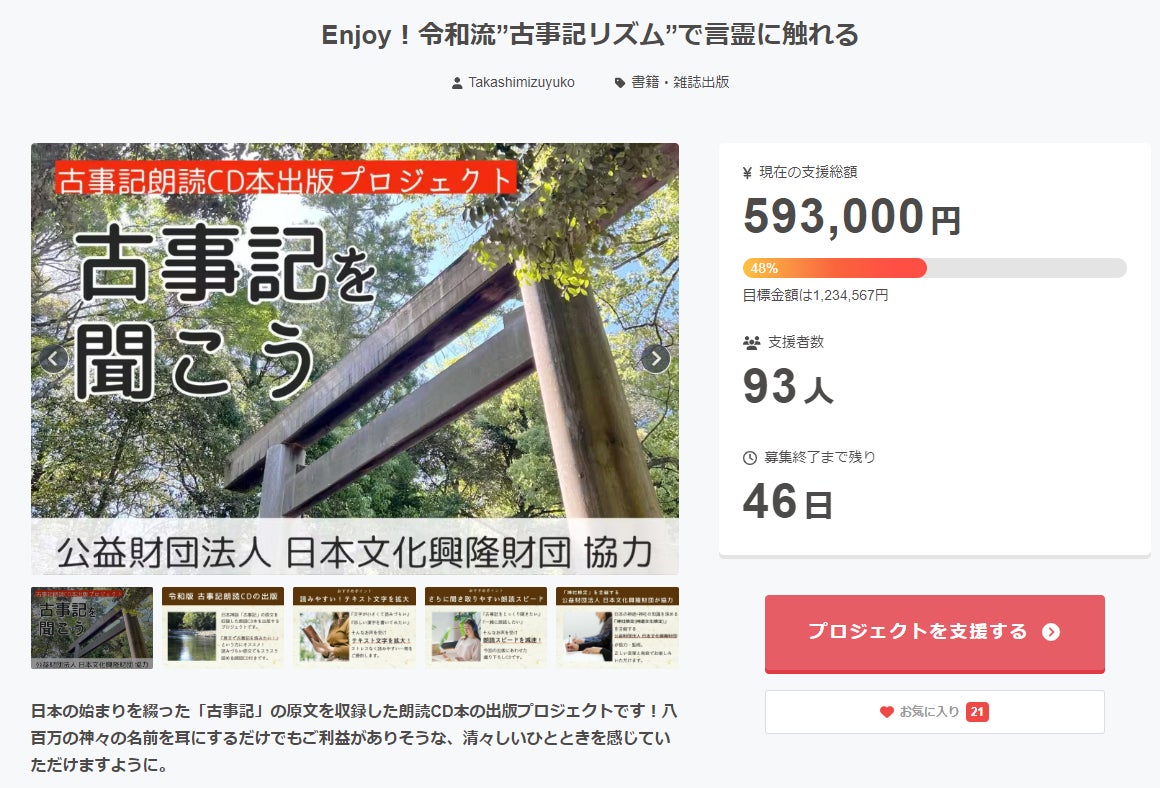The width and height of the screenshot is (1160, 788).
Task: Select the fifth thumbnail about 日本文化興隆財団
Action: tap(617, 628)
